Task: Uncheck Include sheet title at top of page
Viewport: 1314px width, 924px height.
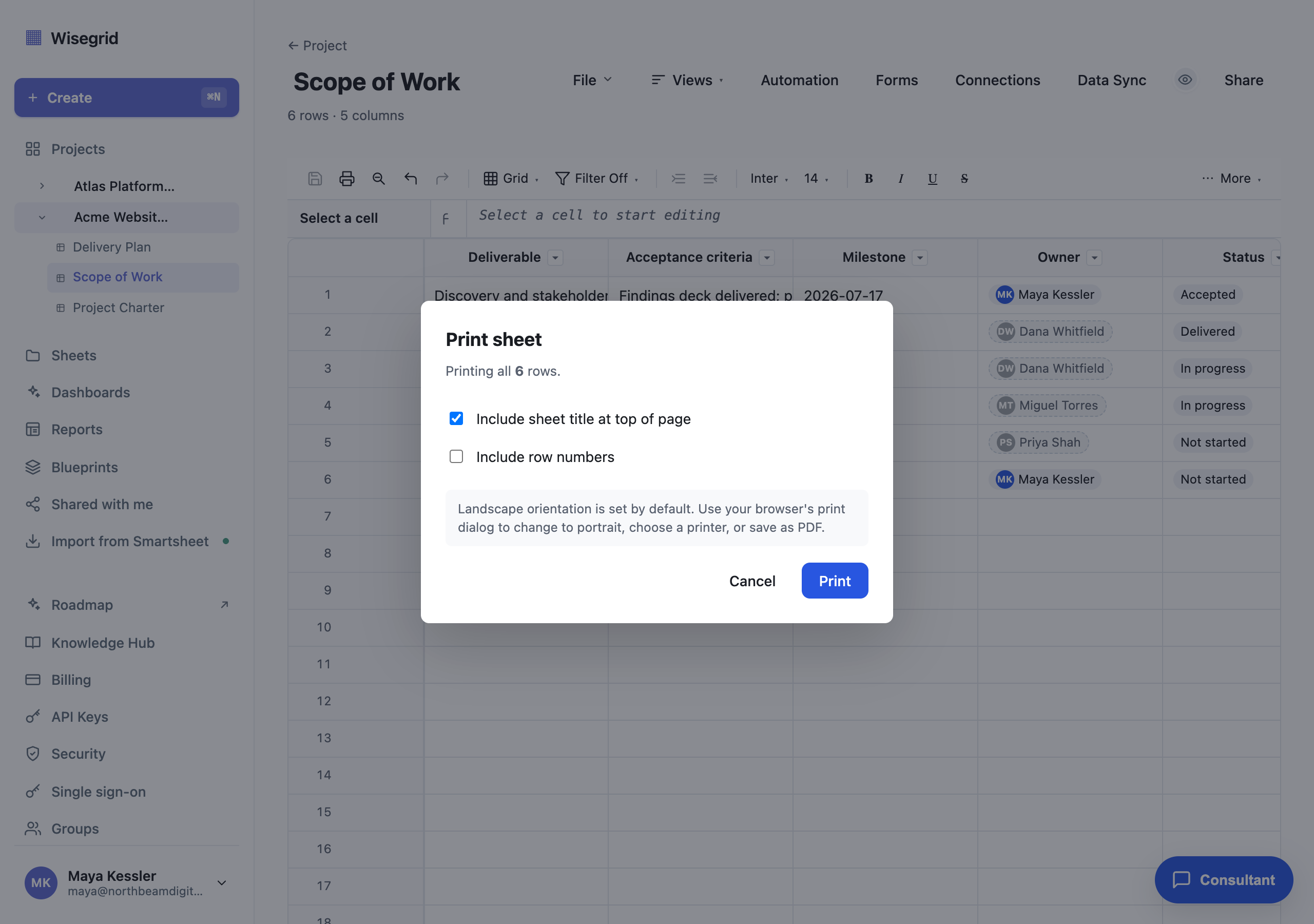Action: 456,418
